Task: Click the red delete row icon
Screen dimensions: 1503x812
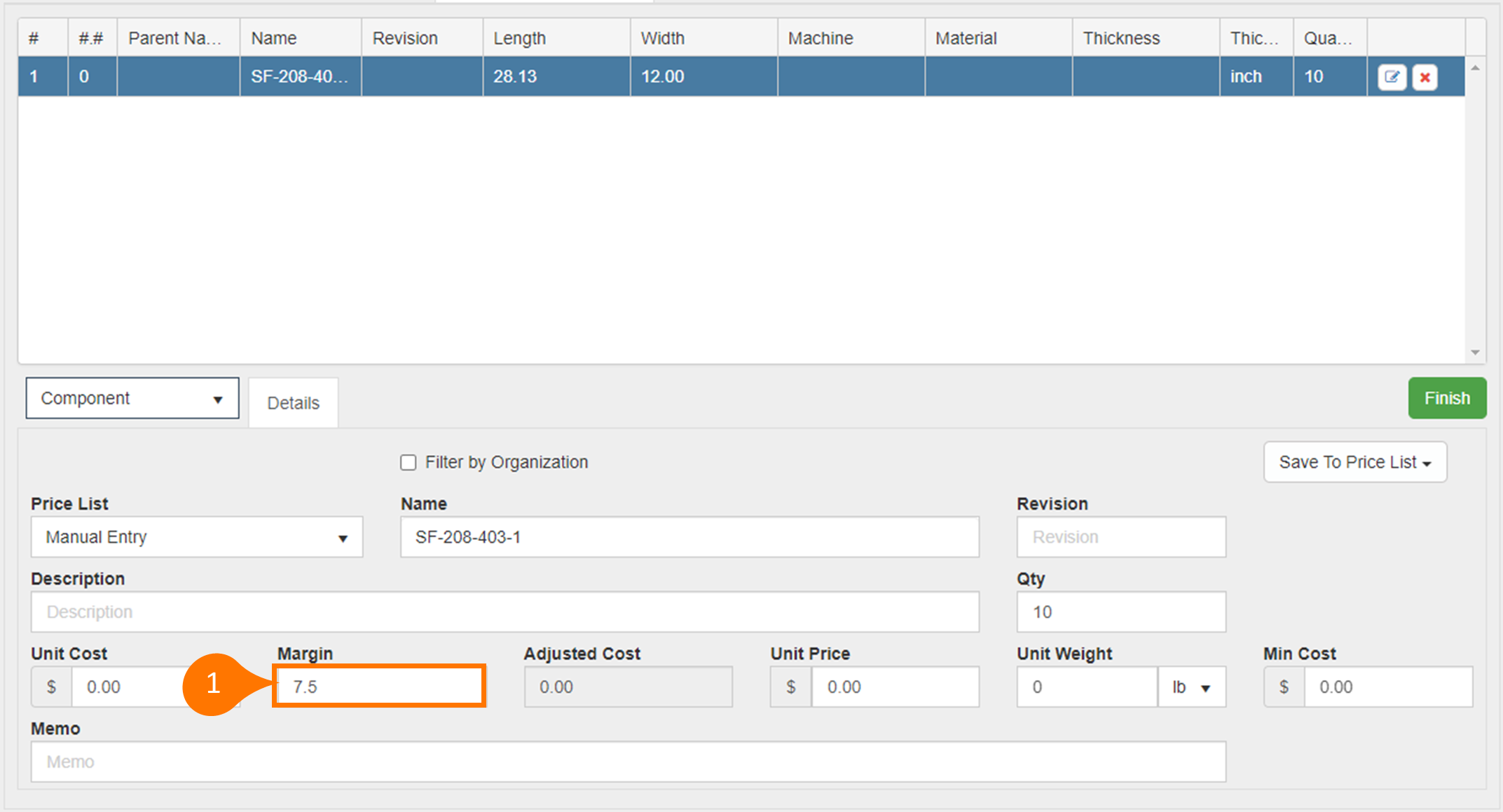Action: pos(1425,77)
